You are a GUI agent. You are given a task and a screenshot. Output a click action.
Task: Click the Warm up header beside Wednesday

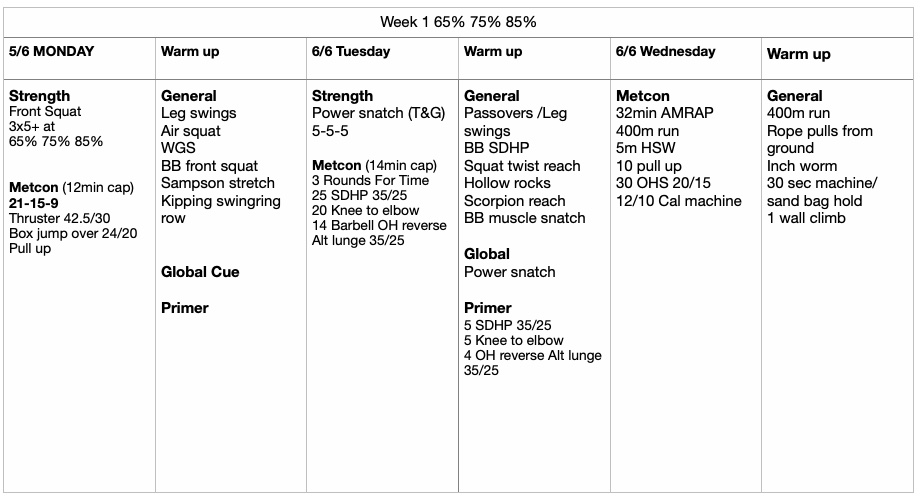click(799, 54)
